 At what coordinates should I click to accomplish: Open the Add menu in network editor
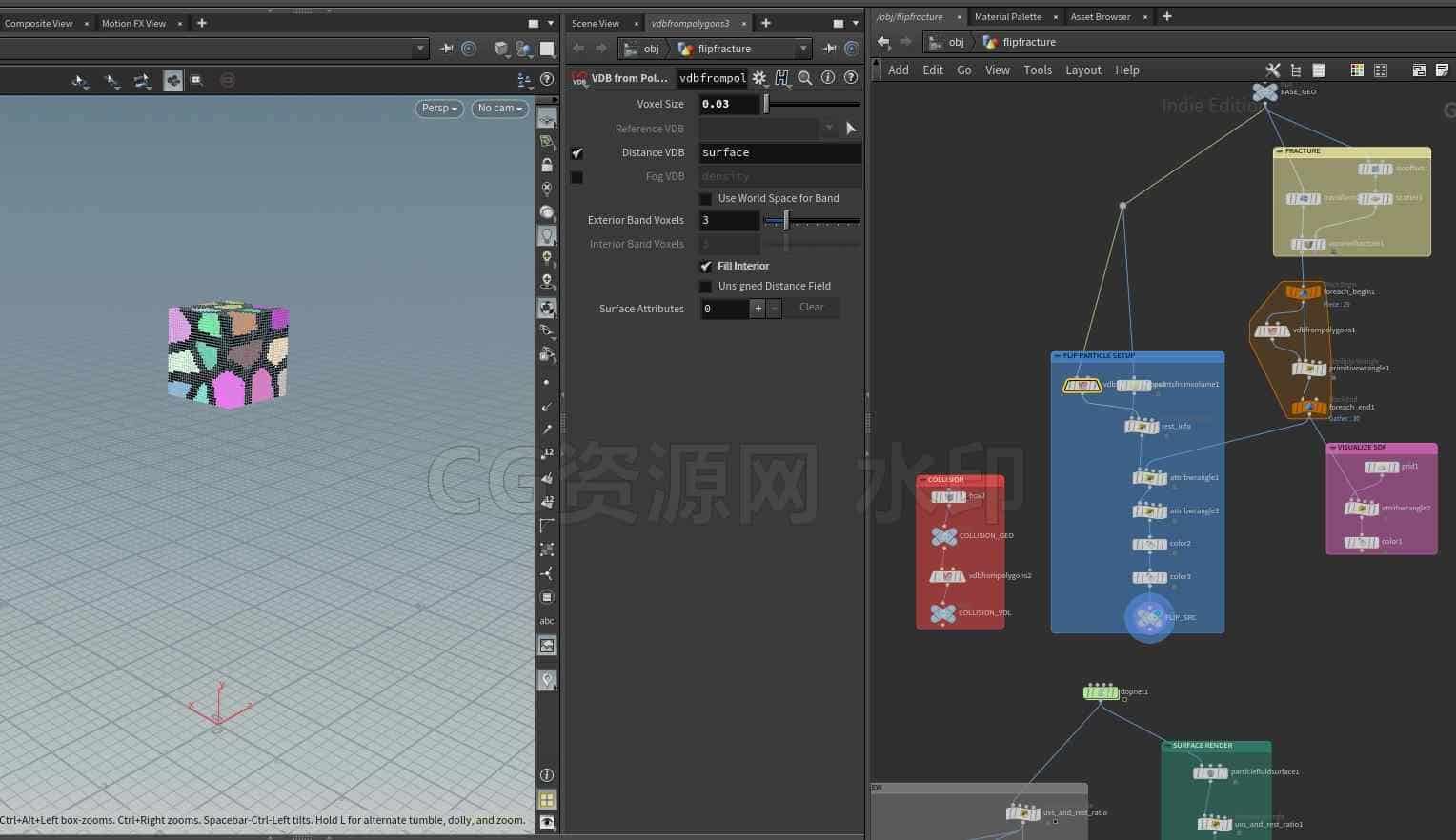pos(899,70)
